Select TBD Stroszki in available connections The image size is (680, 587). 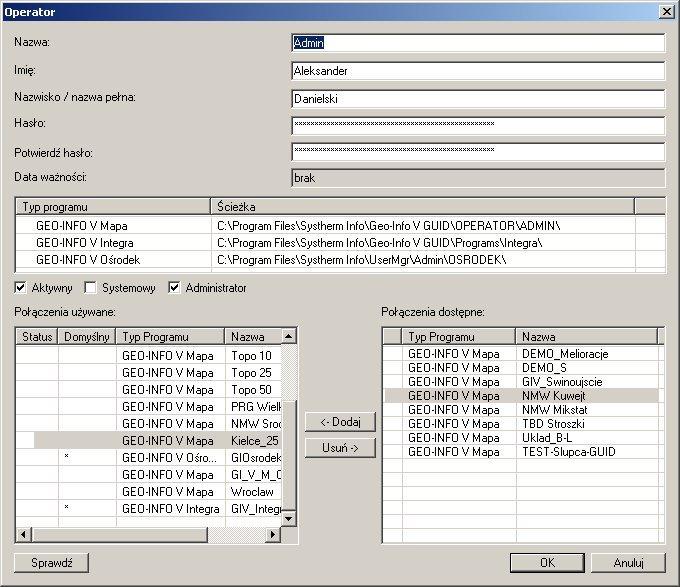tap(522, 424)
